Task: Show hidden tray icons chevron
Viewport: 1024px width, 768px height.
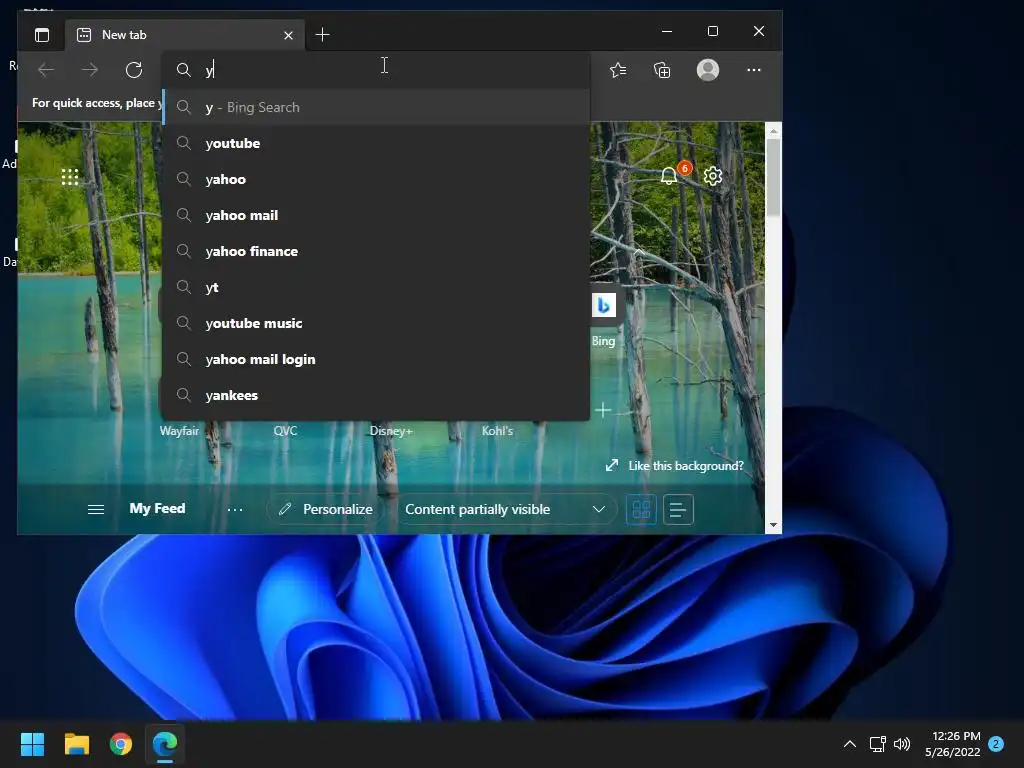Action: click(x=850, y=744)
